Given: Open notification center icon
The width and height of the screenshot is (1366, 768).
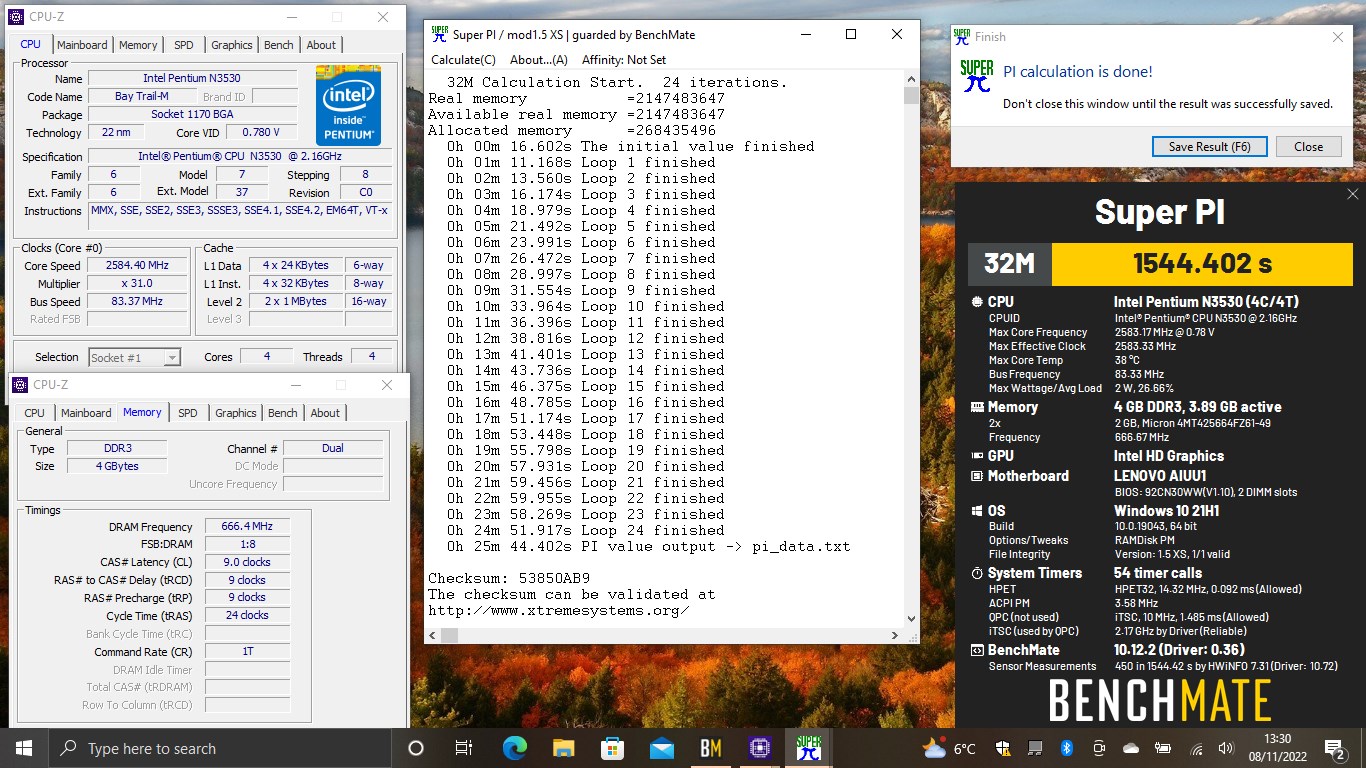Looking at the screenshot, I should point(1334,748).
